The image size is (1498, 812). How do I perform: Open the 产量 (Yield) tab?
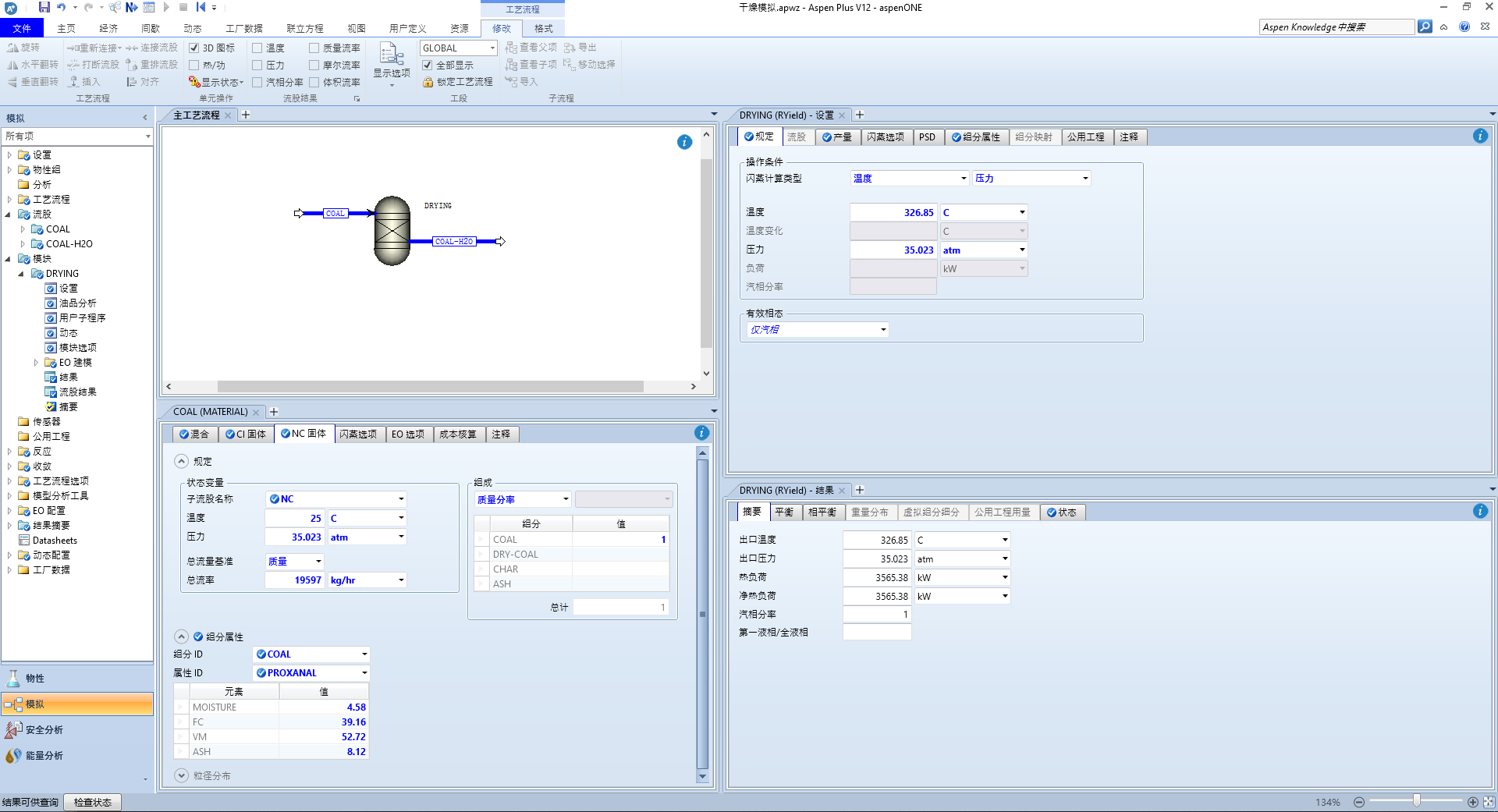pos(837,137)
